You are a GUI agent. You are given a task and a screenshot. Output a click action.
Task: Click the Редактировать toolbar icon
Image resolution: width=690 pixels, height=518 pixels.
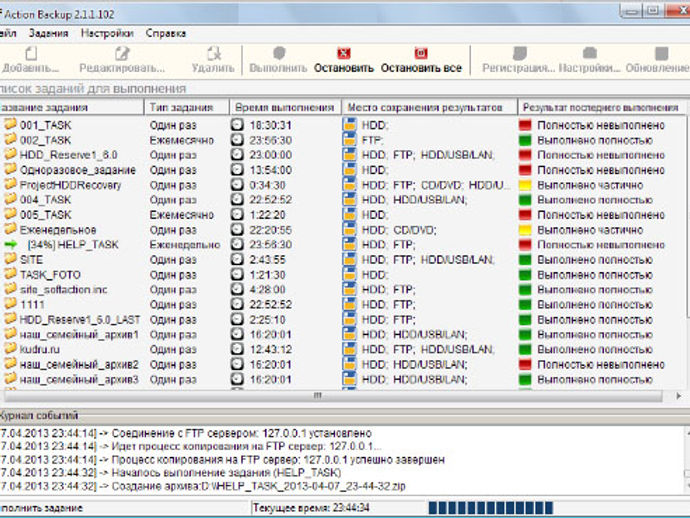(122, 54)
